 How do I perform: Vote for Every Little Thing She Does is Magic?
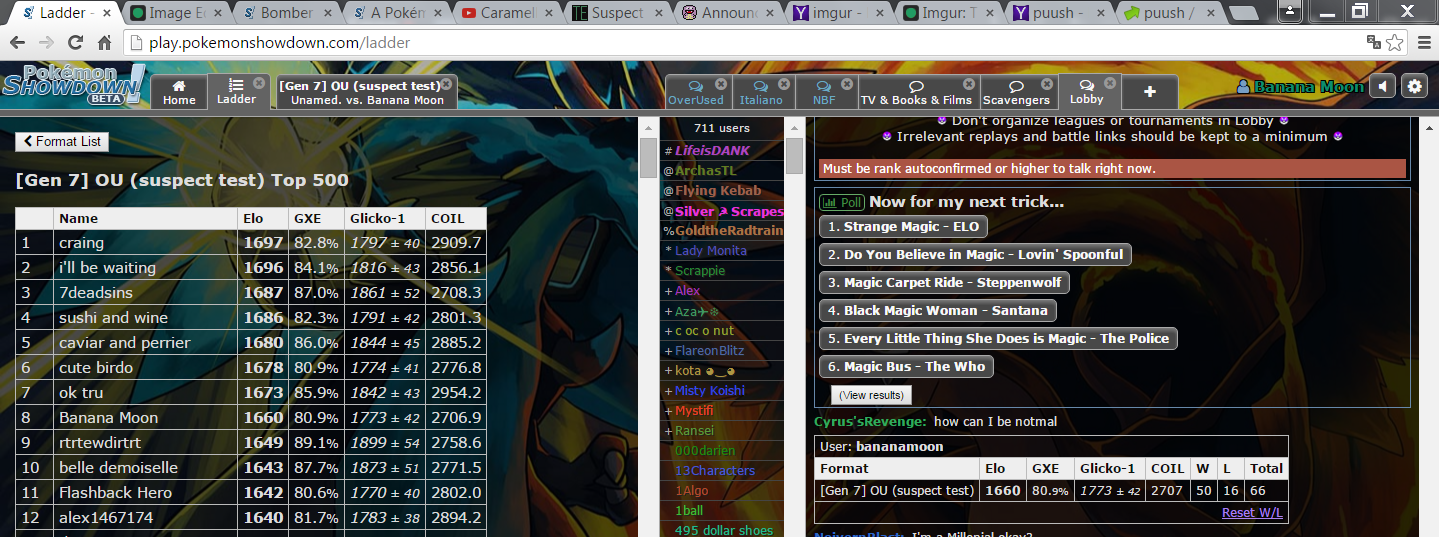coord(998,339)
